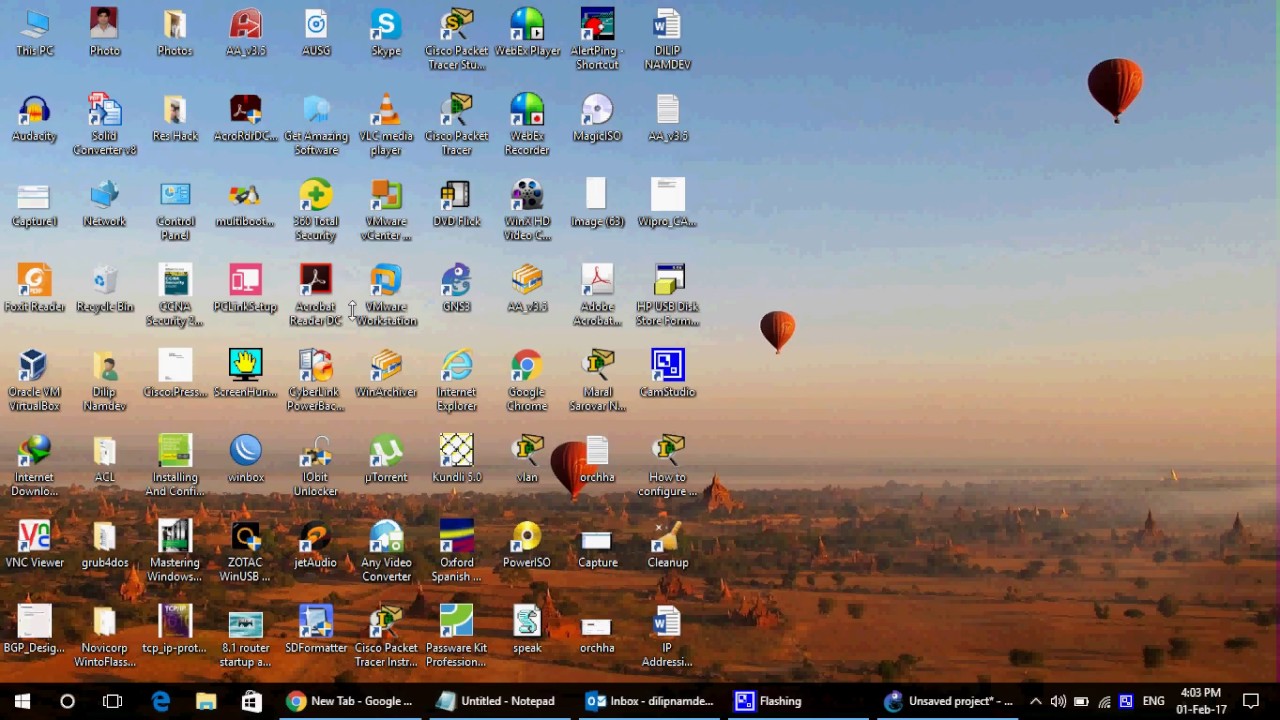Launch Internet Explorer desktop shortcut

456,380
